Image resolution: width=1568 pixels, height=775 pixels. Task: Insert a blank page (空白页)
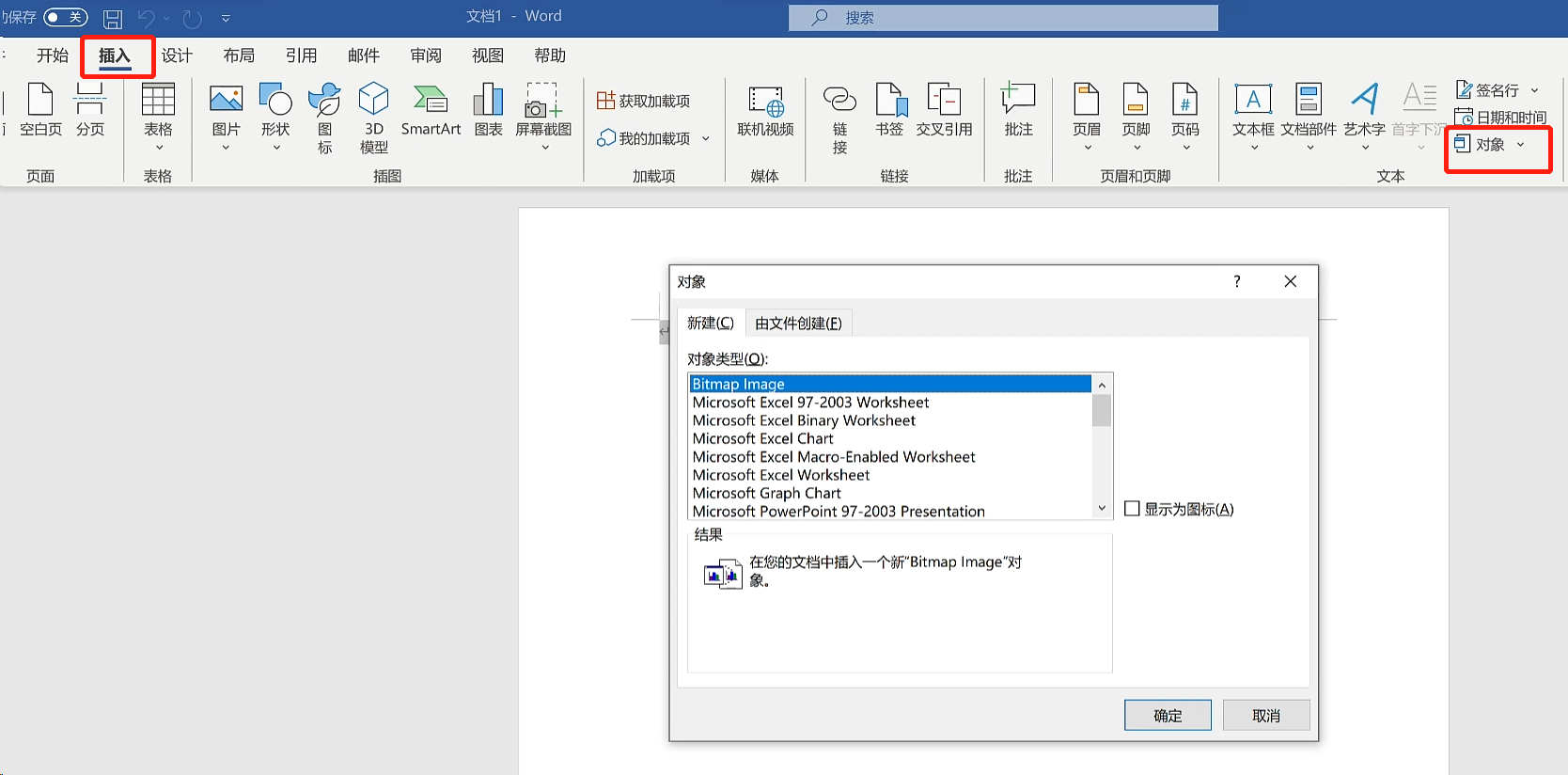[40, 110]
